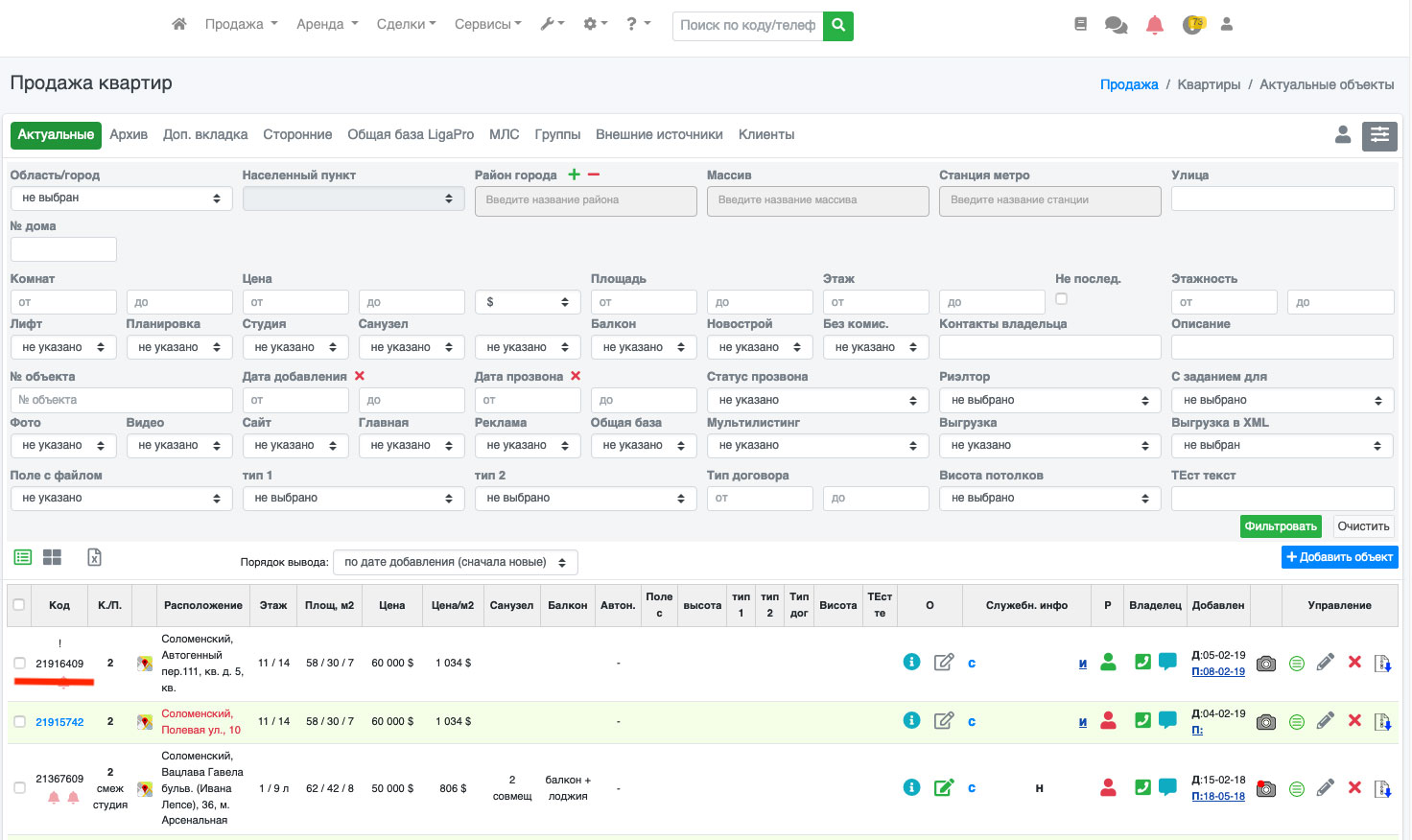
Task: Open the notifications bell icon
Action: [x=1154, y=25]
